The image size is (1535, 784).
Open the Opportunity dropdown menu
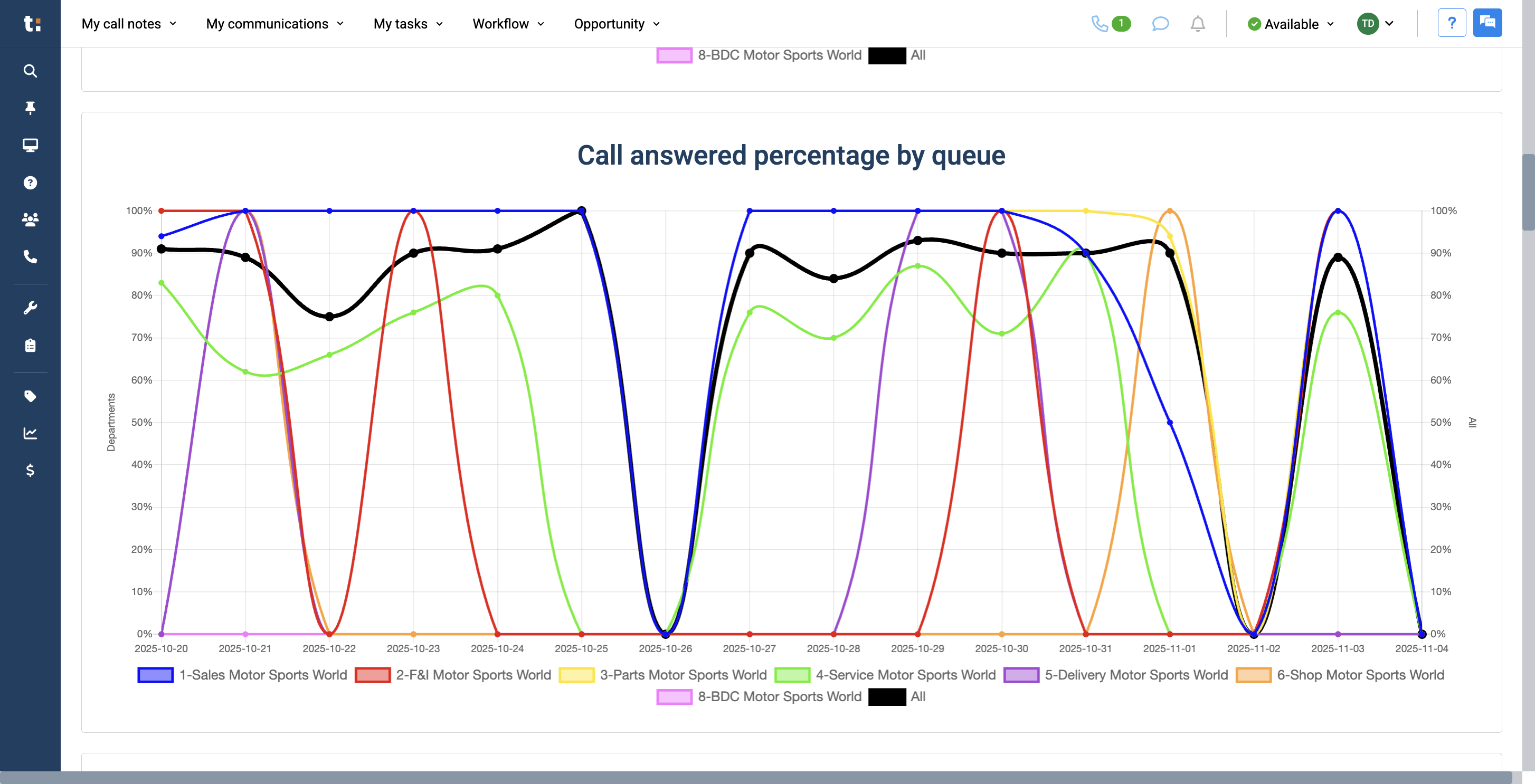615,24
